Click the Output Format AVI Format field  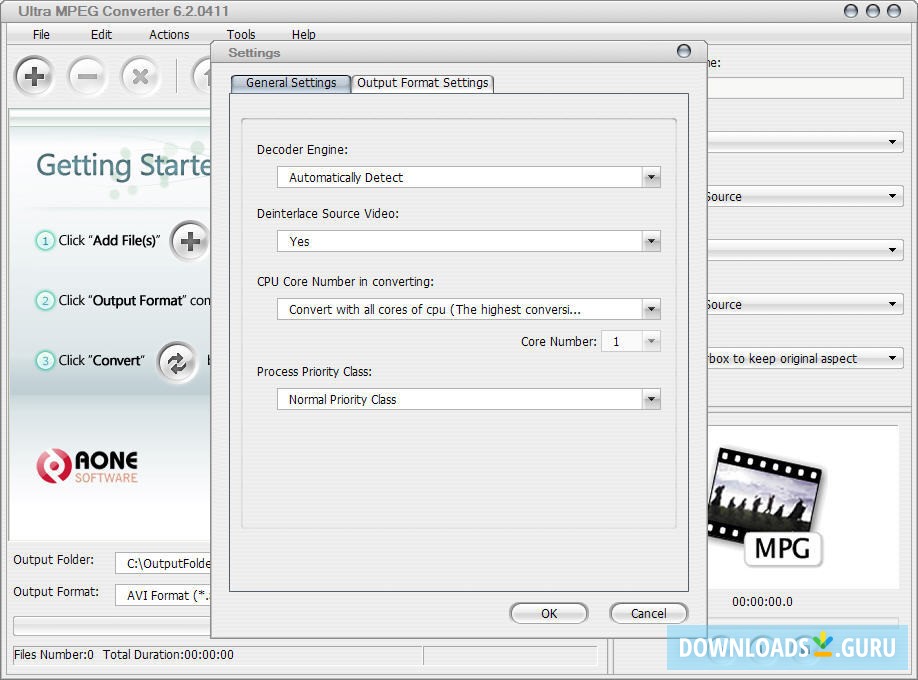click(x=163, y=595)
